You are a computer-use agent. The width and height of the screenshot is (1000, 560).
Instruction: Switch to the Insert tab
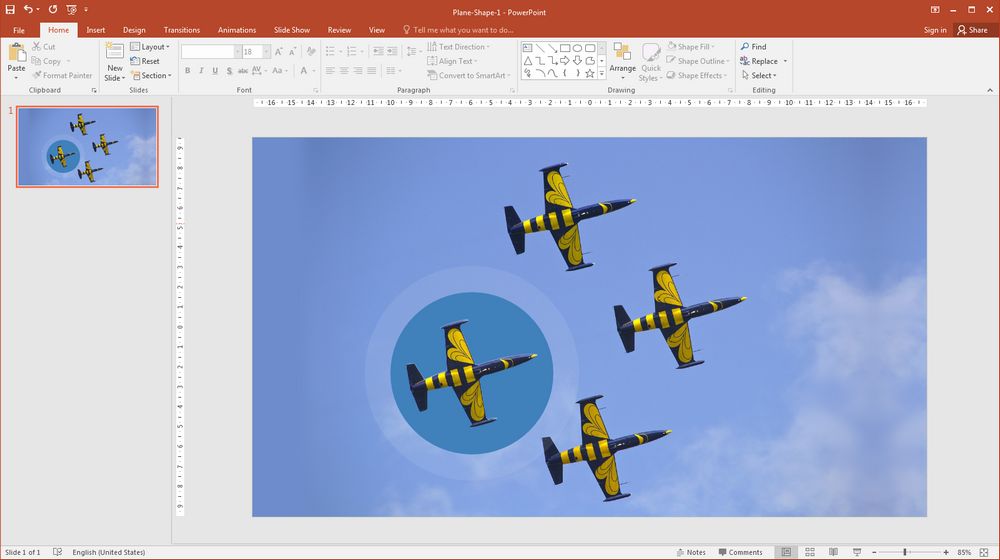[96, 30]
